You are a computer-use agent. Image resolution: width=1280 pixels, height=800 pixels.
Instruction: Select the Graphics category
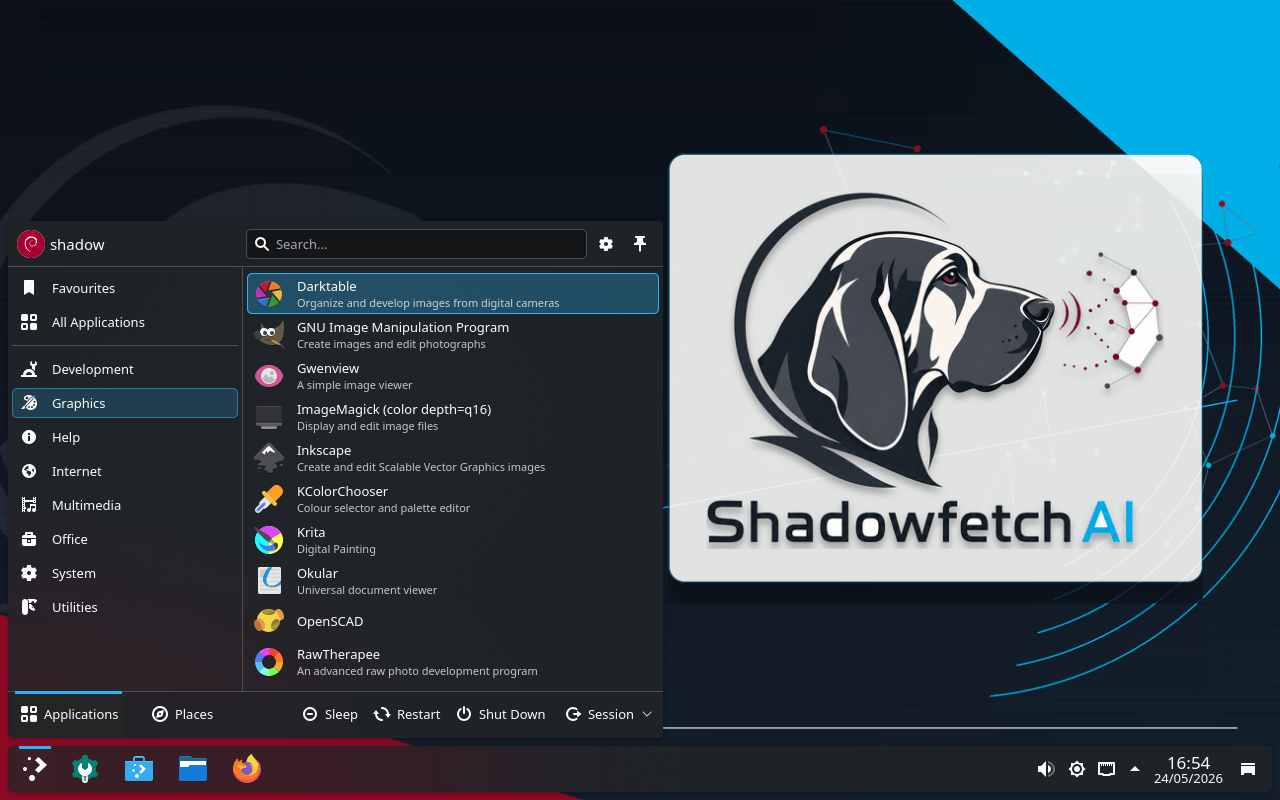(125, 403)
